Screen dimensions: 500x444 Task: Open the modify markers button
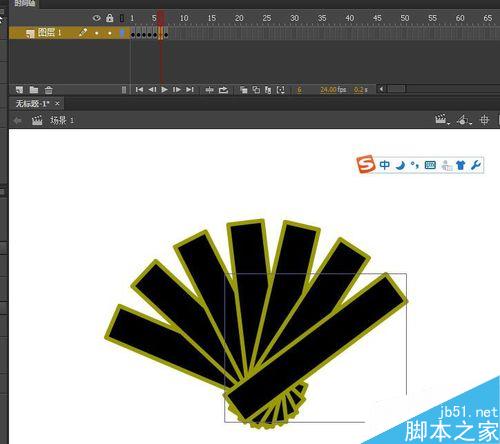pos(281,90)
